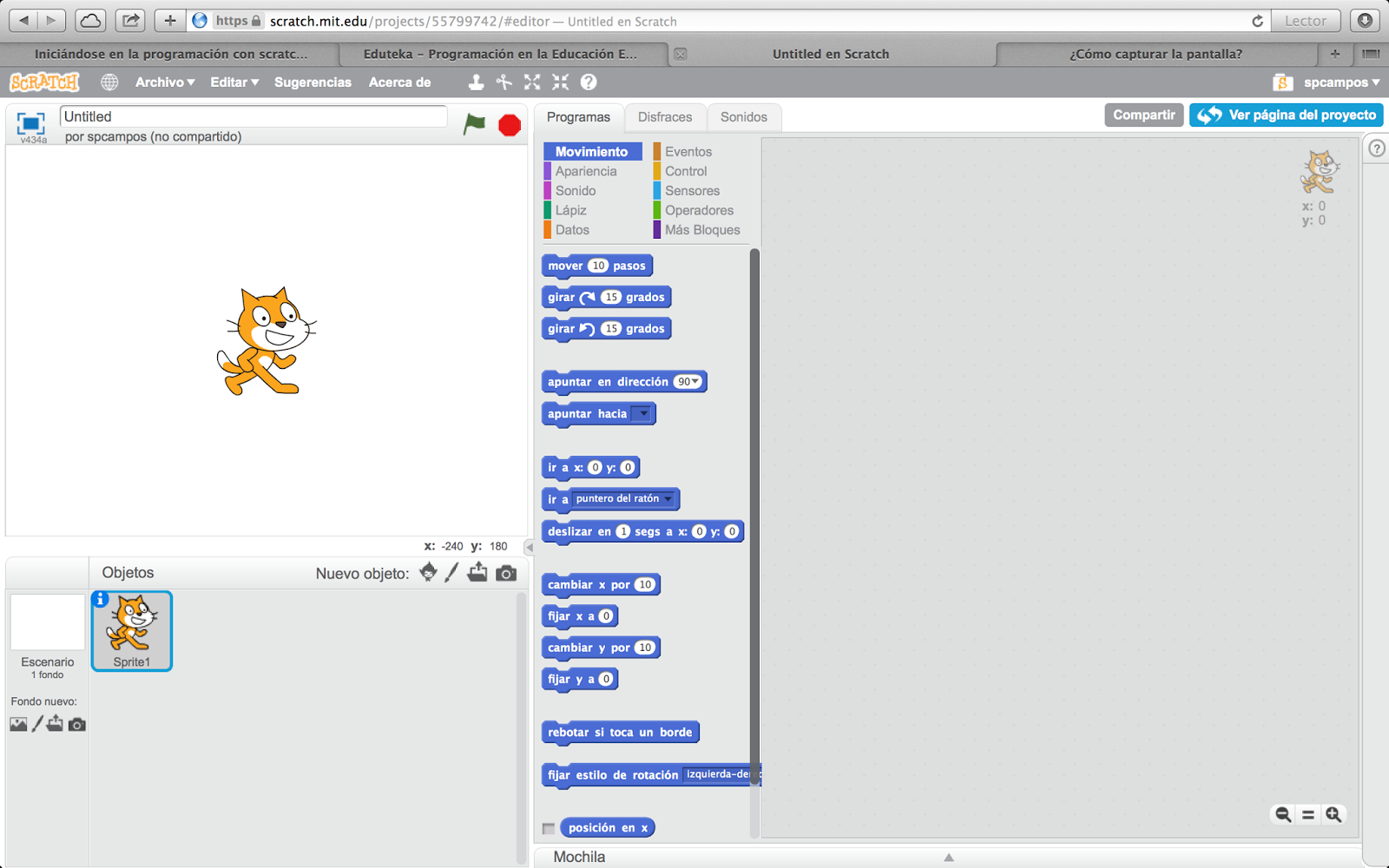Open the apuntar en dirección dropdown
Viewport: 1389px width, 868px height.
coord(690,381)
